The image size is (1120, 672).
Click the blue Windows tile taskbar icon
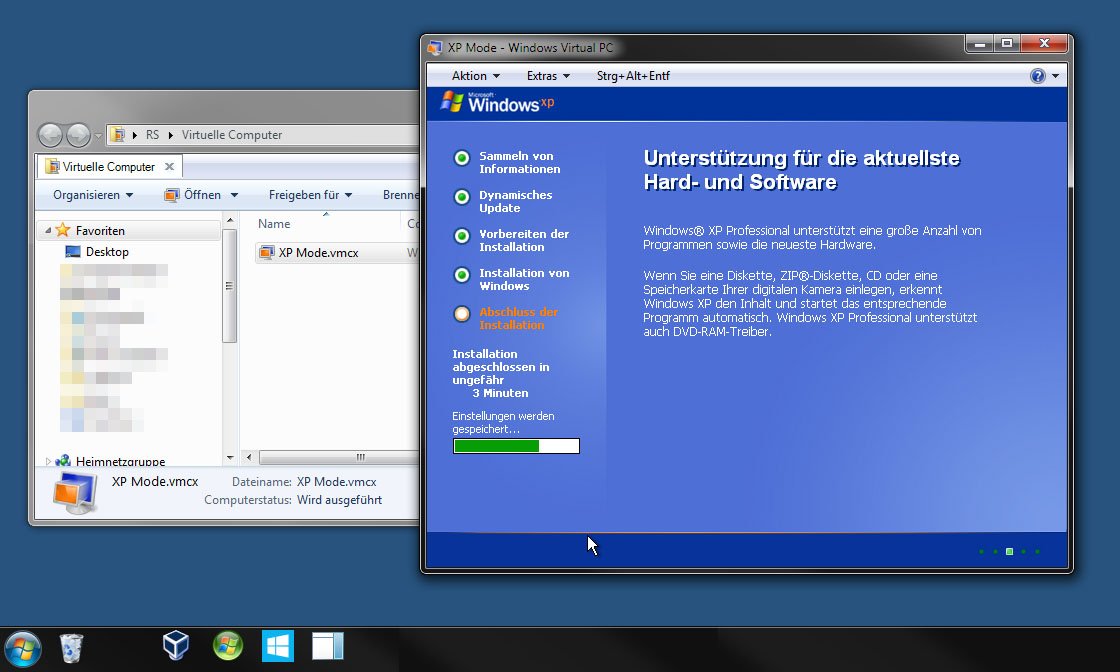278,646
